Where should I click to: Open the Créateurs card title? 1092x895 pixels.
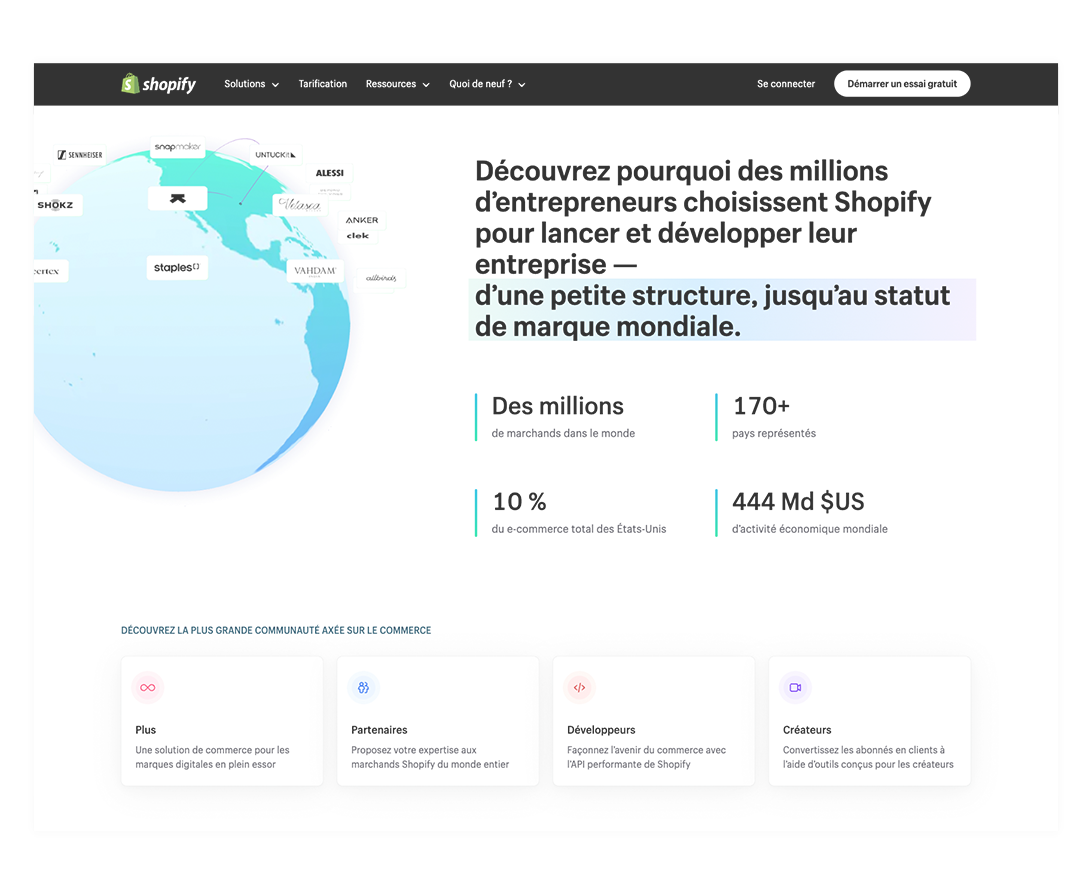click(x=807, y=730)
